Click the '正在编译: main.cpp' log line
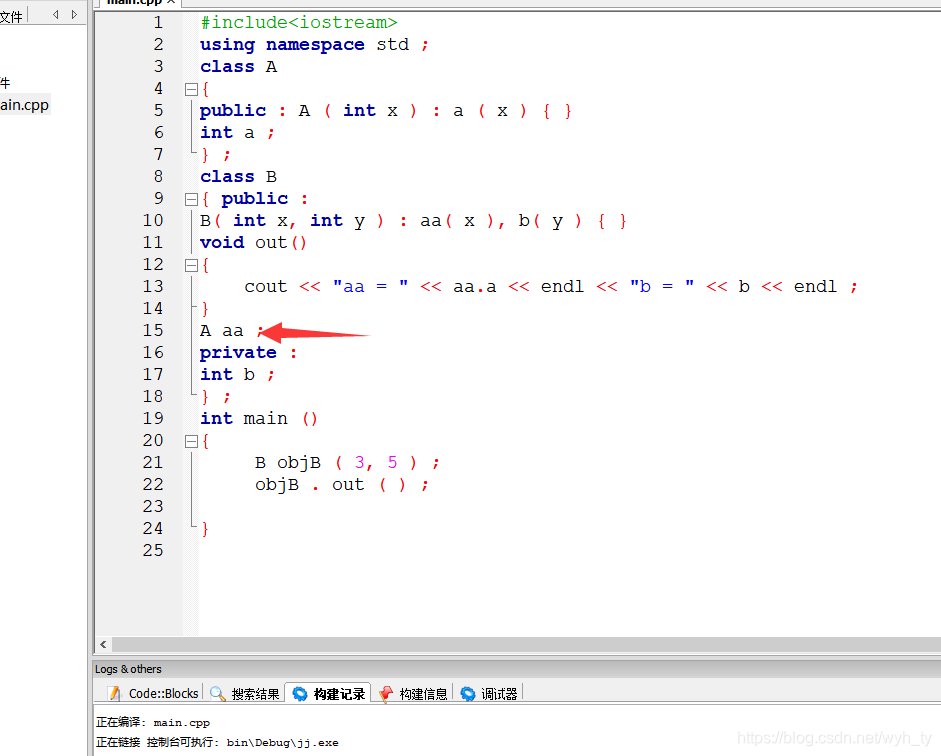 pos(153,723)
